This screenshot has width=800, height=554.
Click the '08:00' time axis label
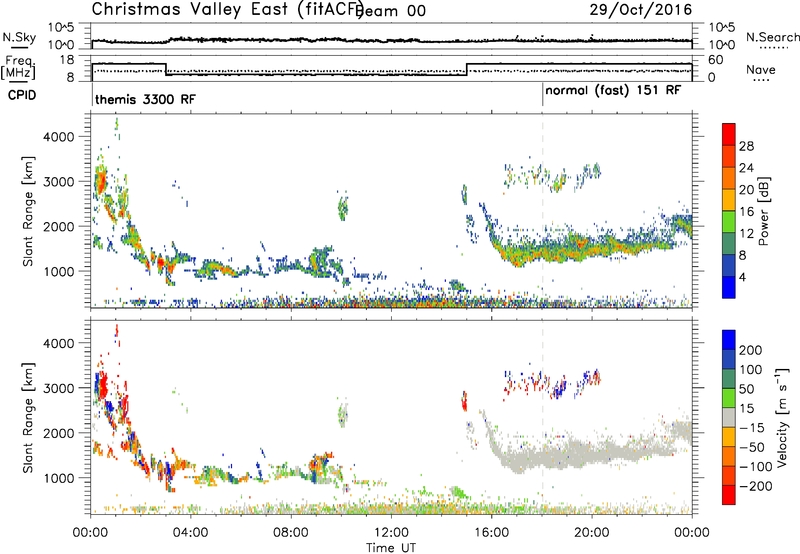(x=291, y=533)
